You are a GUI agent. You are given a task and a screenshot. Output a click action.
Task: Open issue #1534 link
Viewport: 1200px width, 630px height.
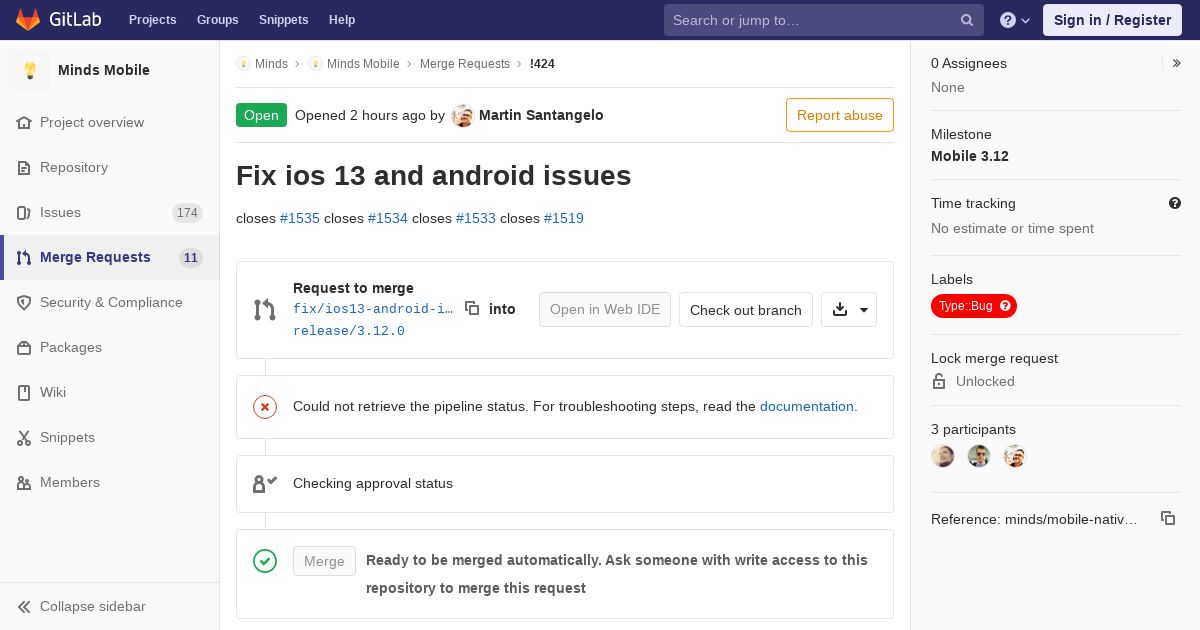point(388,218)
